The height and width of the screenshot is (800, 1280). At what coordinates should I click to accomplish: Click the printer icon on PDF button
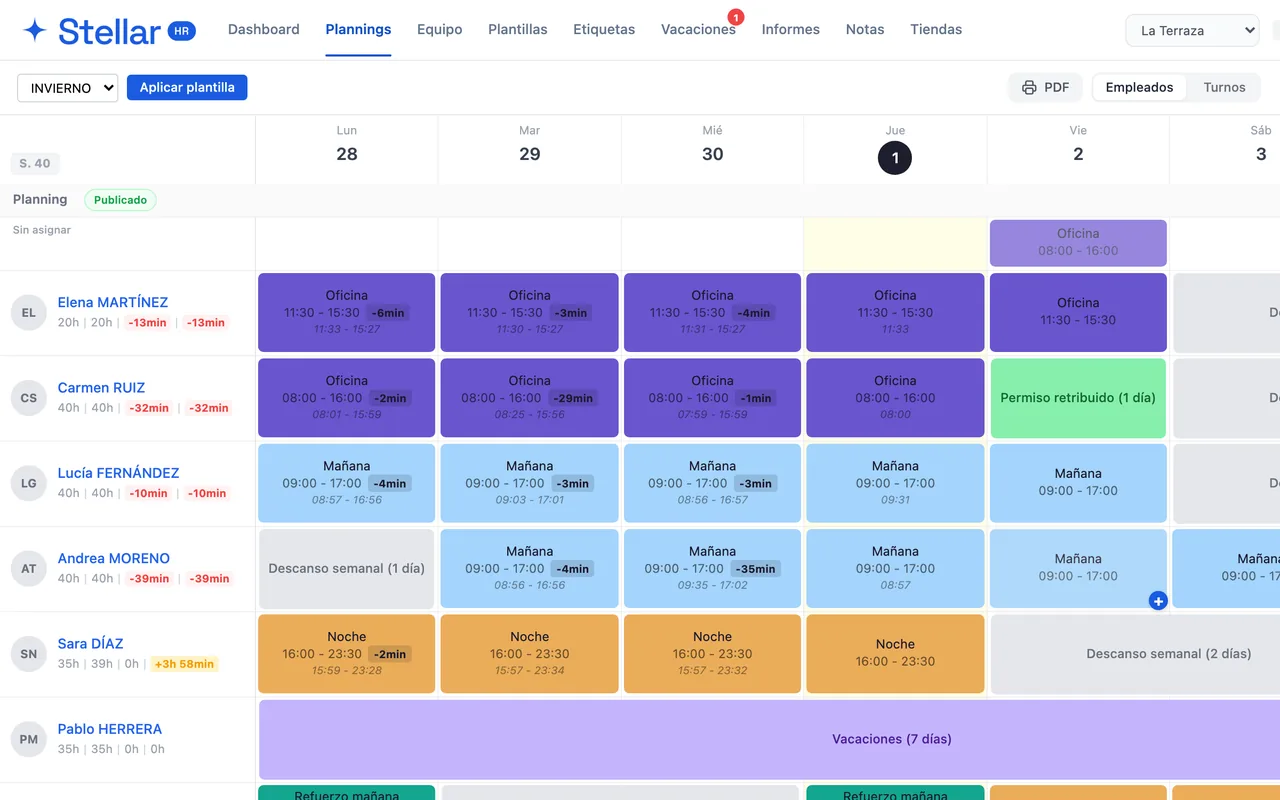(x=1029, y=88)
